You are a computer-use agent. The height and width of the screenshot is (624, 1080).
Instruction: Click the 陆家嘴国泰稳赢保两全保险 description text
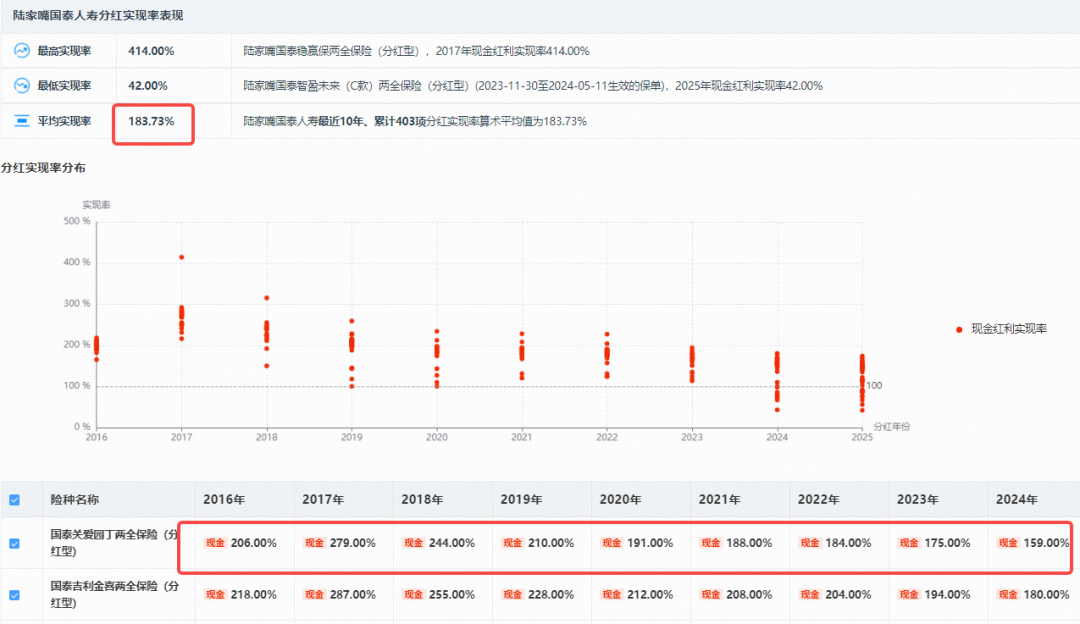click(x=416, y=51)
